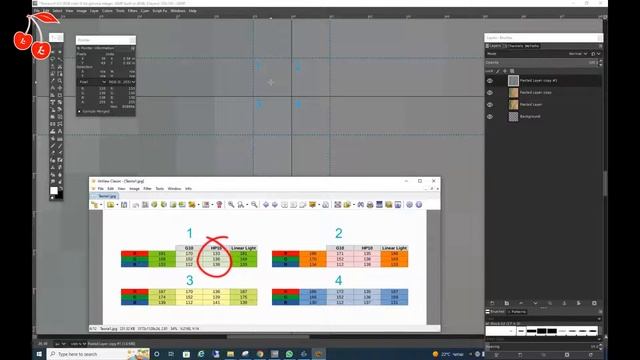
Task: Hide the Pasted Layer copy layer
Action: [490, 93]
